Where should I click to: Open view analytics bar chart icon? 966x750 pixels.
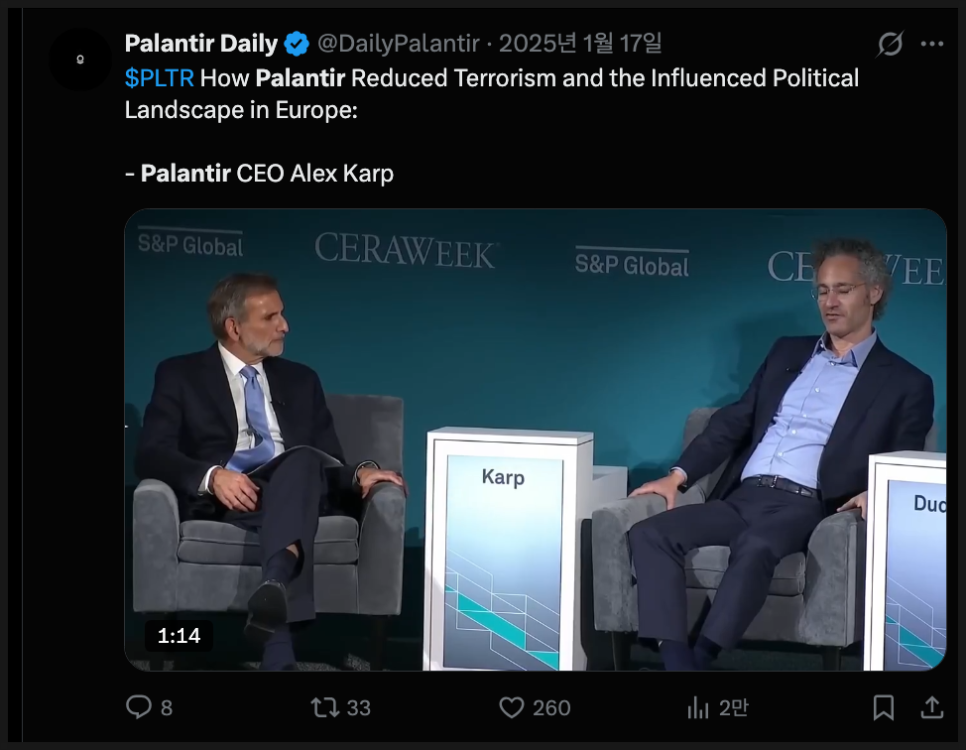pyautogui.click(x=698, y=708)
